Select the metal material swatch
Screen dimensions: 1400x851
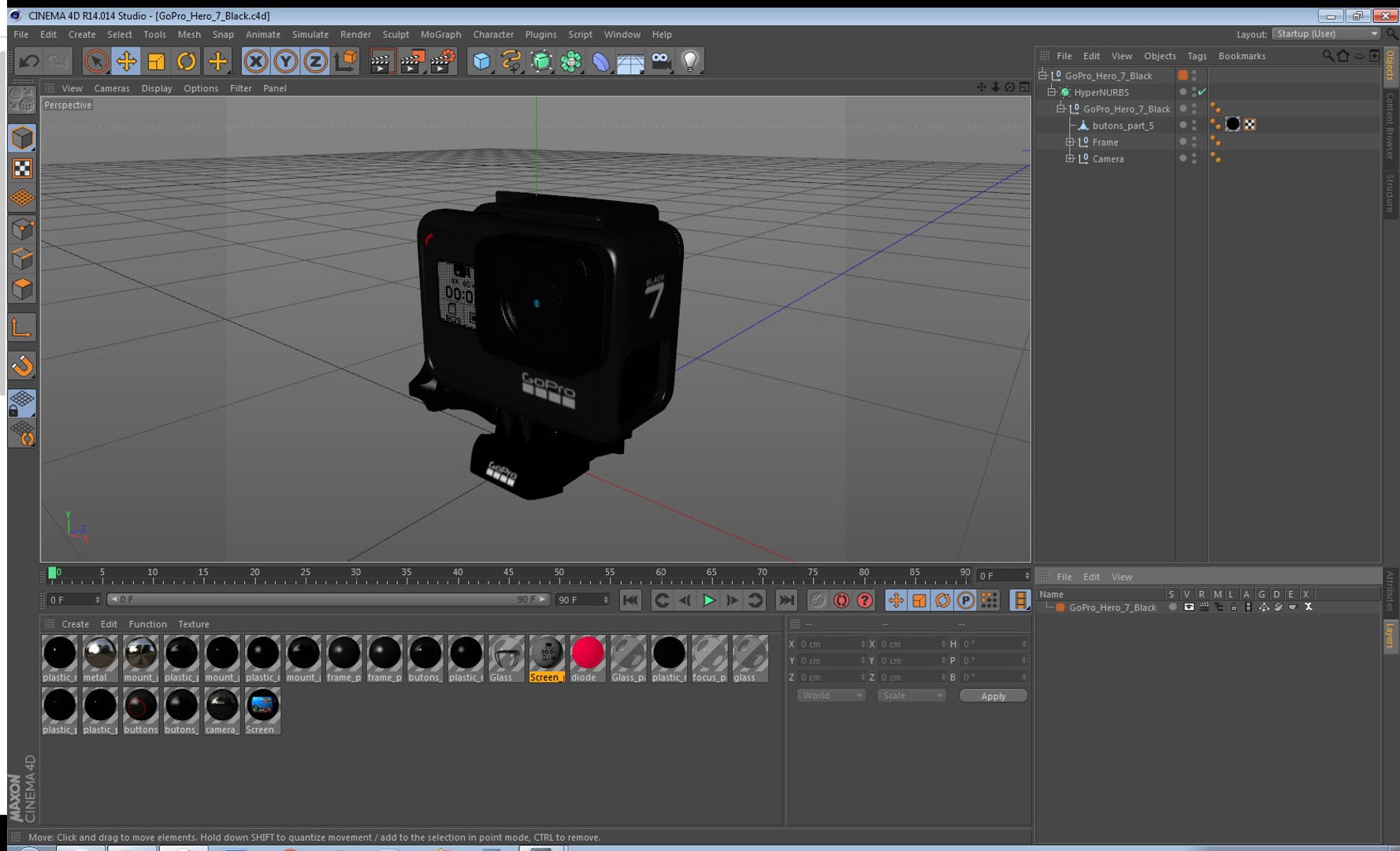[100, 659]
